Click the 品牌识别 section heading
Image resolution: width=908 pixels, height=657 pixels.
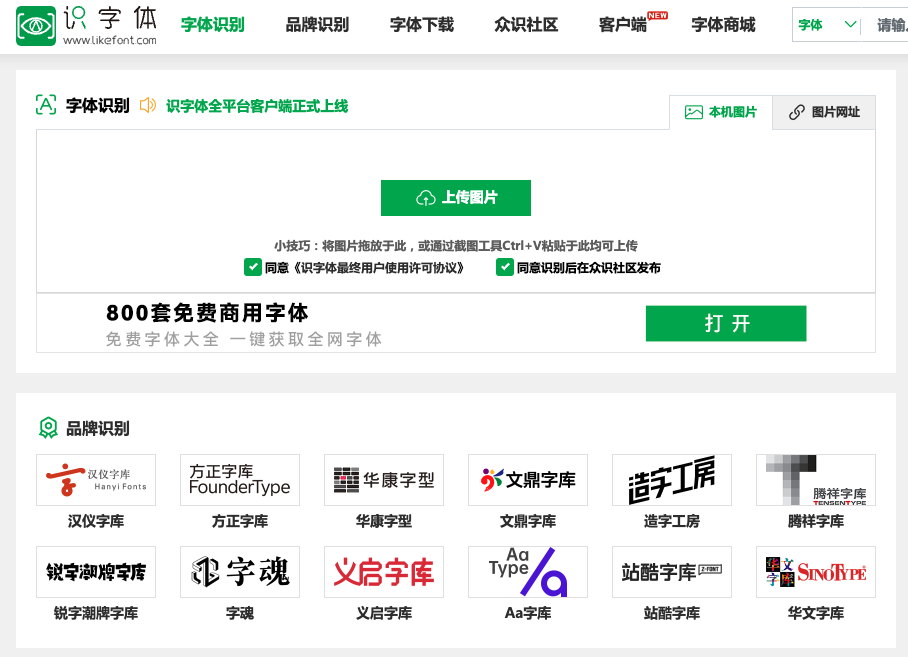(x=97, y=428)
